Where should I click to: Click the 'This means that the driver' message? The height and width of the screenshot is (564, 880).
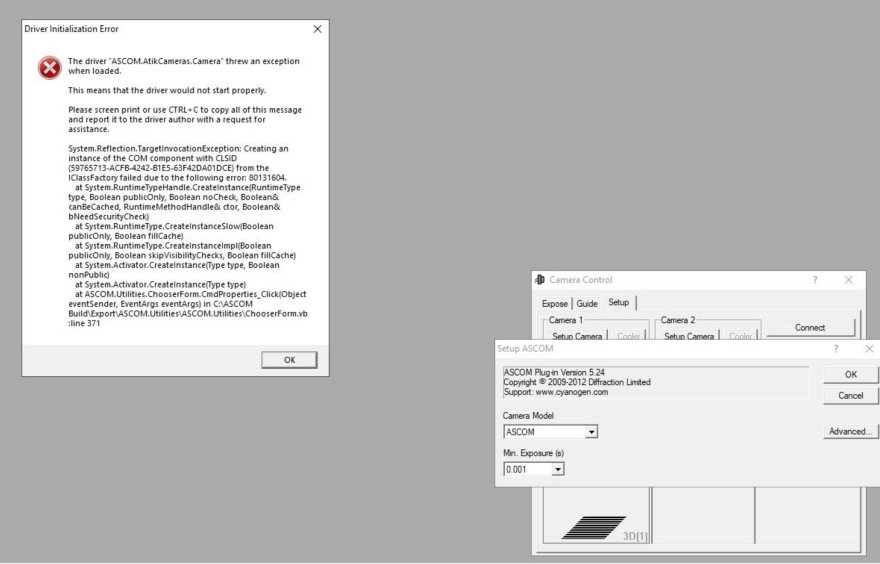[167, 90]
